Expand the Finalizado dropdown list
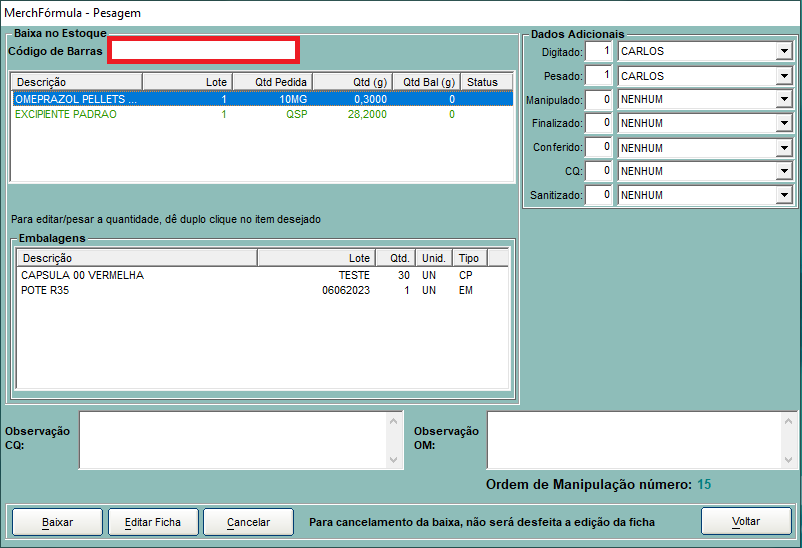Viewport: 802px width, 548px height. click(x=783, y=123)
